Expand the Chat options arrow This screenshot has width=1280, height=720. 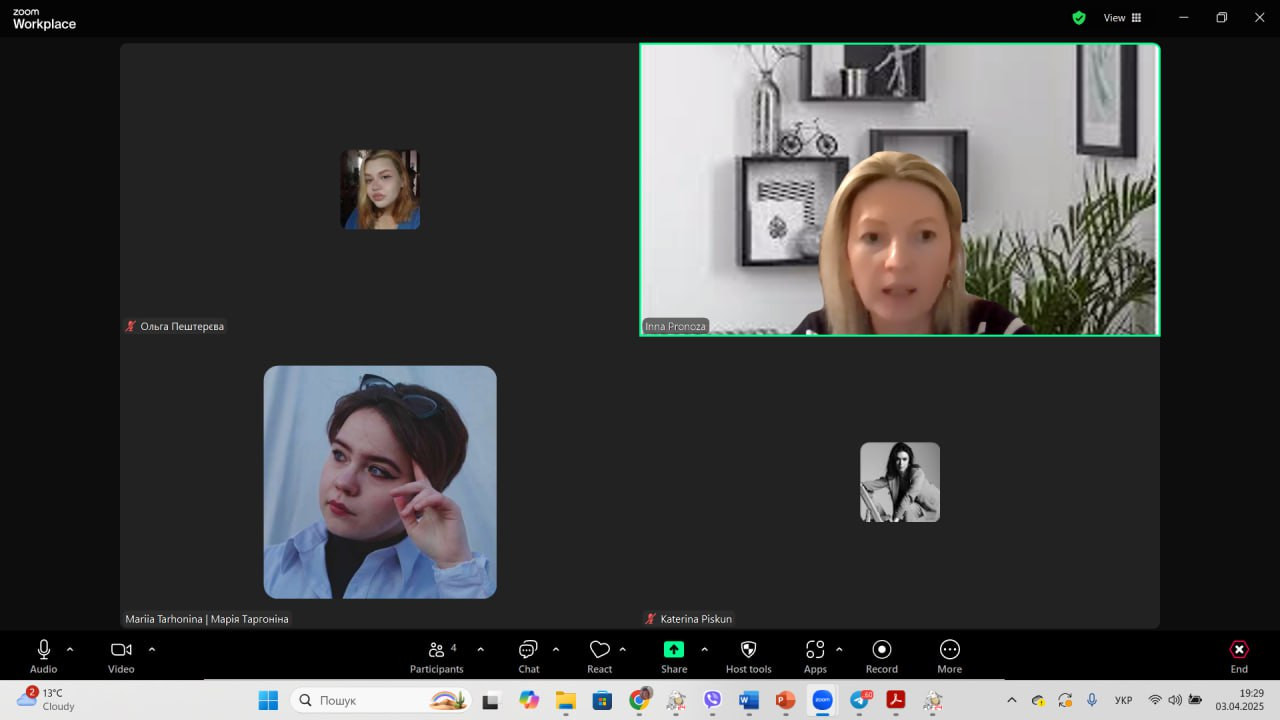coord(556,649)
